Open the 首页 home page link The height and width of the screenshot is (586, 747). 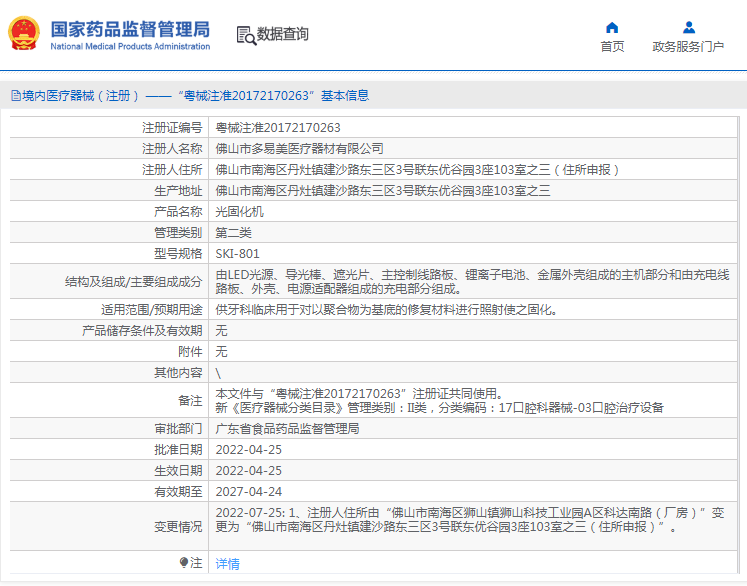[x=612, y=46]
